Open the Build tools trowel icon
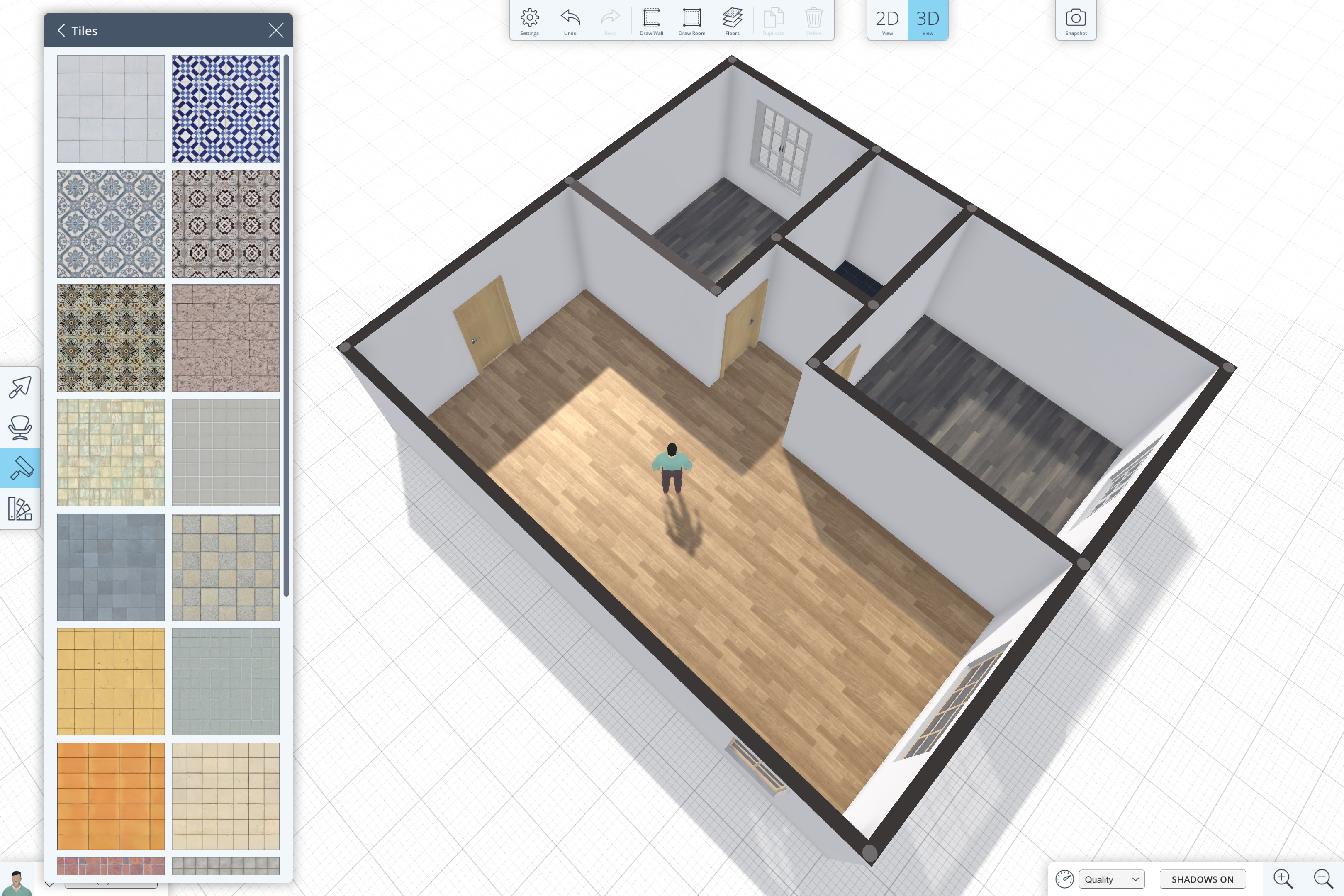Viewport: 1344px width, 896px height. tap(20, 387)
